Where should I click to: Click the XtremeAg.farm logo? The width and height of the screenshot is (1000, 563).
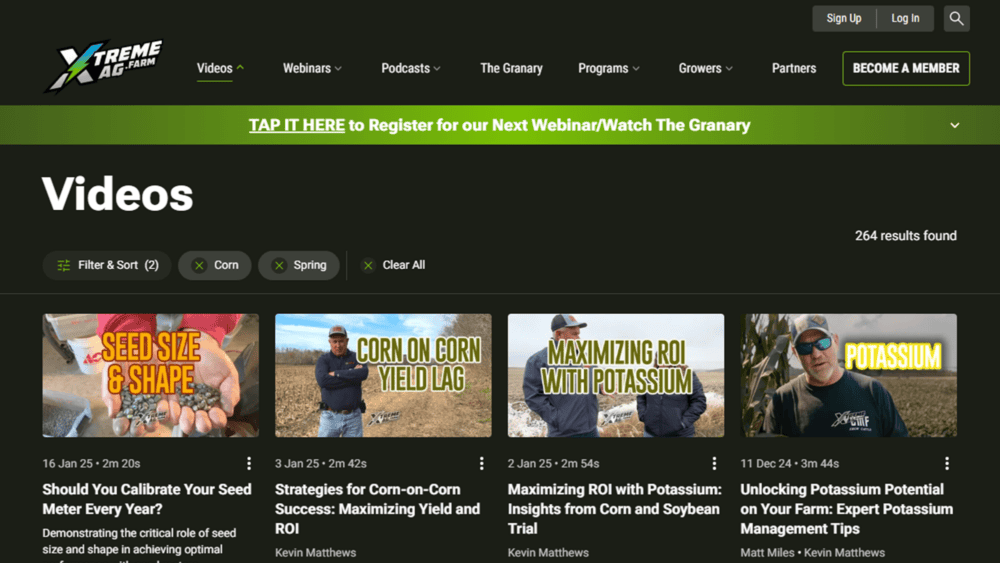[103, 66]
